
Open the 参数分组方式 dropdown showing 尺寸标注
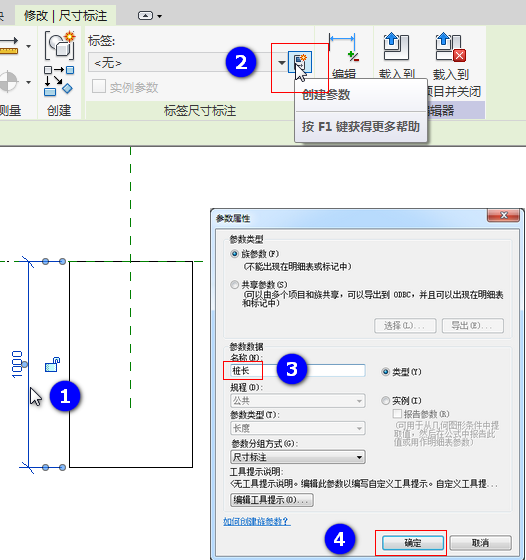click(x=298, y=457)
